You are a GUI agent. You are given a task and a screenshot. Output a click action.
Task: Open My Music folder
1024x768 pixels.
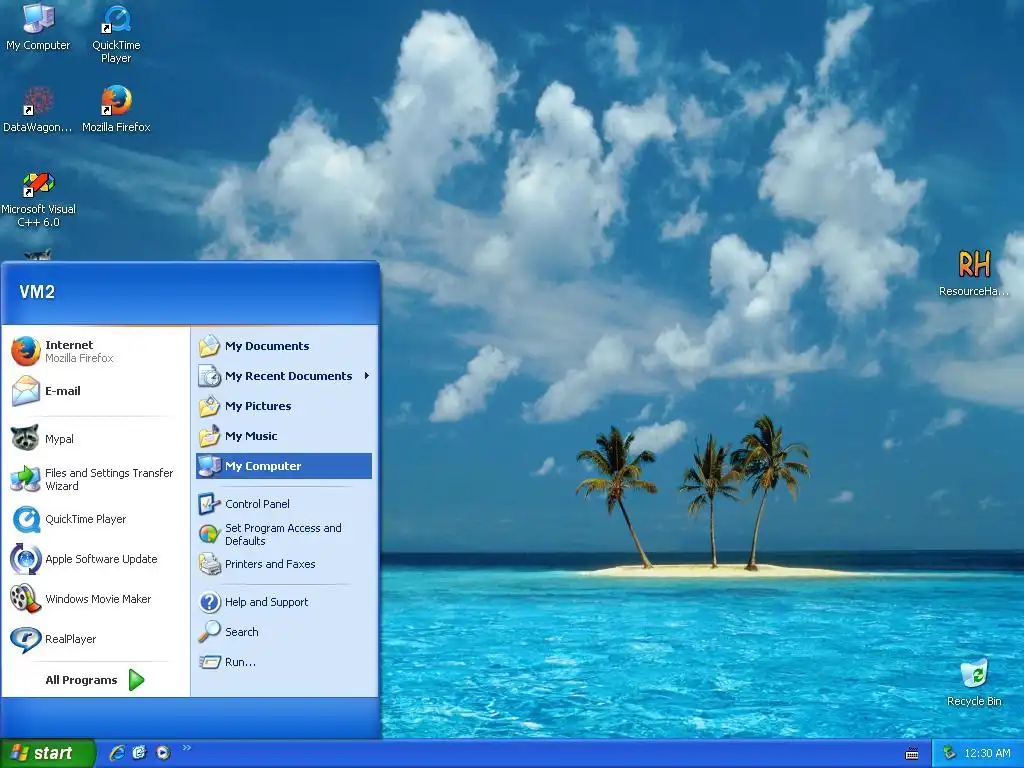point(283,436)
